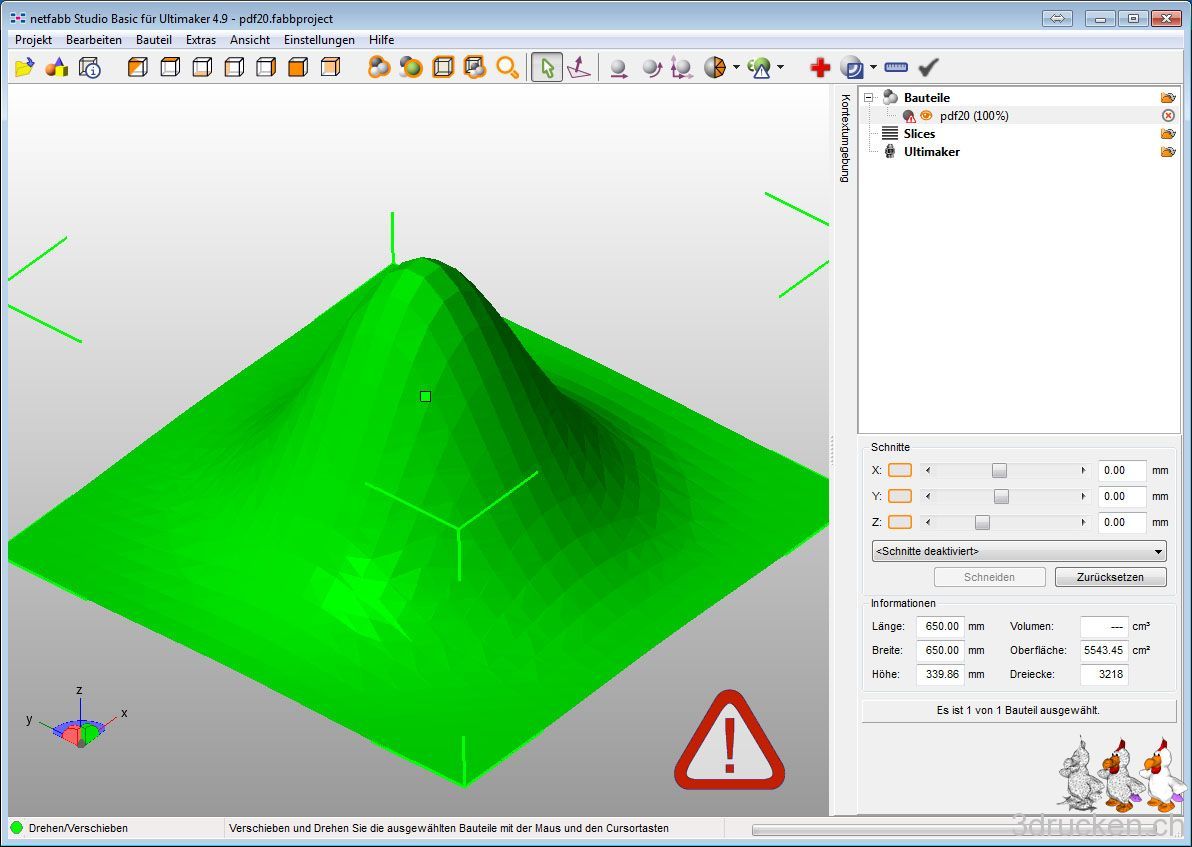This screenshot has width=1192, height=847.
Task: Select the third view cube in toolbar
Action: pos(202,68)
